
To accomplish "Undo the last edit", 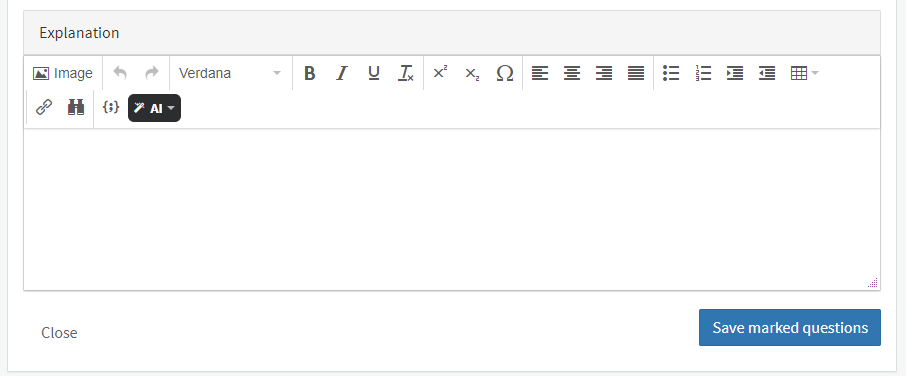I will (120, 73).
